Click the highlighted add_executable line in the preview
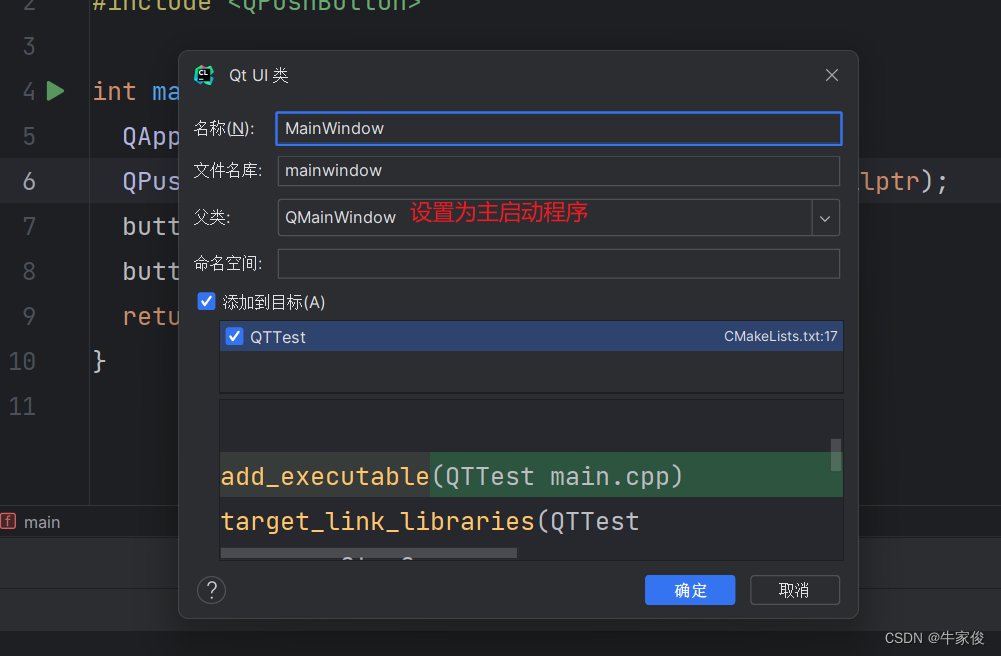Image resolution: width=1001 pixels, height=656 pixels. pos(450,476)
